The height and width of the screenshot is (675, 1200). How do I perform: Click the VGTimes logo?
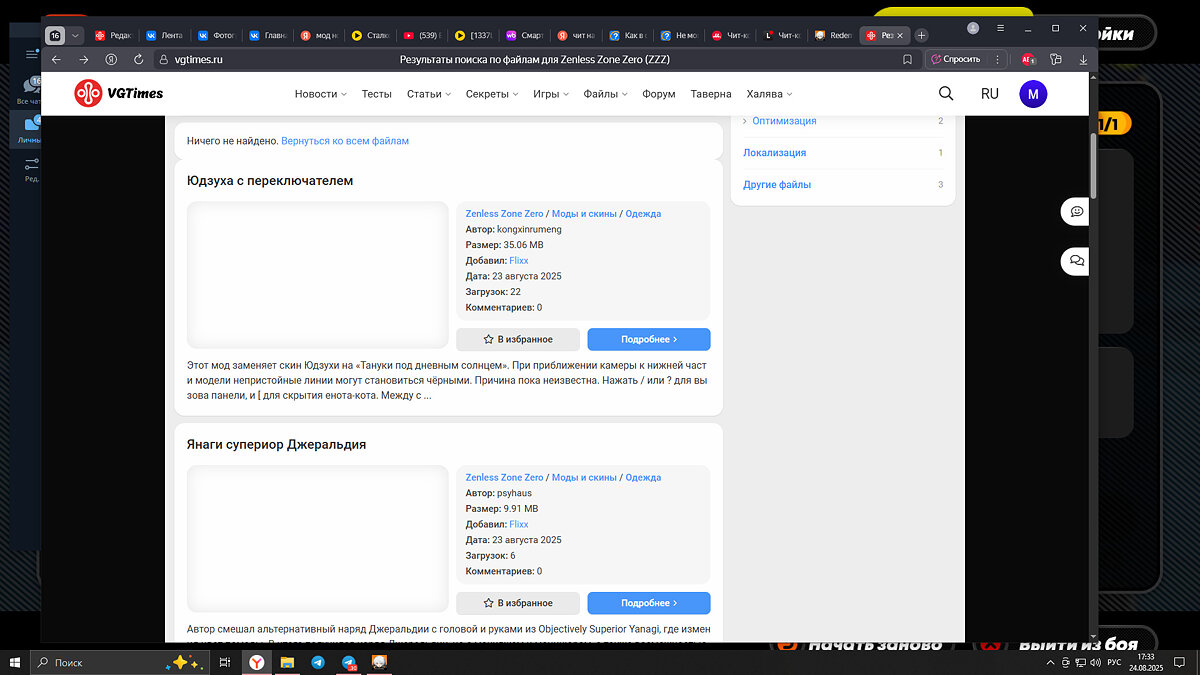(x=118, y=94)
